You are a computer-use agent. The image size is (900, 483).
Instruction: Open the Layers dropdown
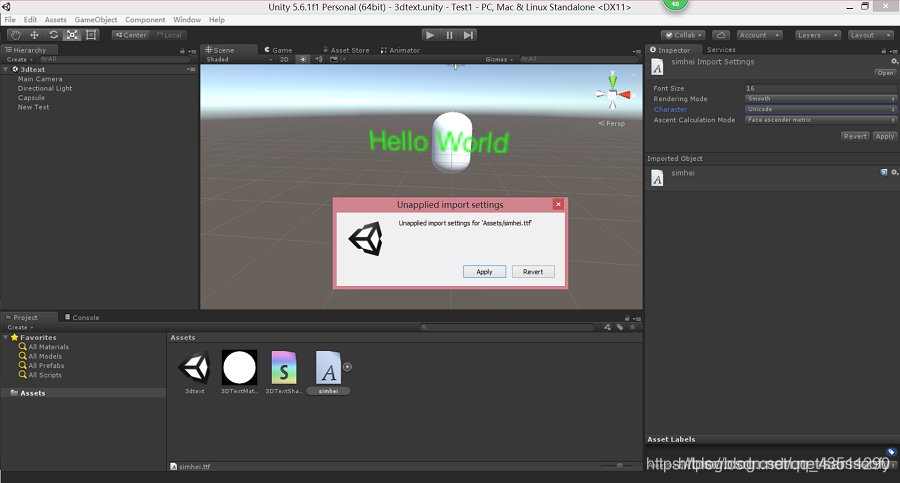pyautogui.click(x=818, y=35)
